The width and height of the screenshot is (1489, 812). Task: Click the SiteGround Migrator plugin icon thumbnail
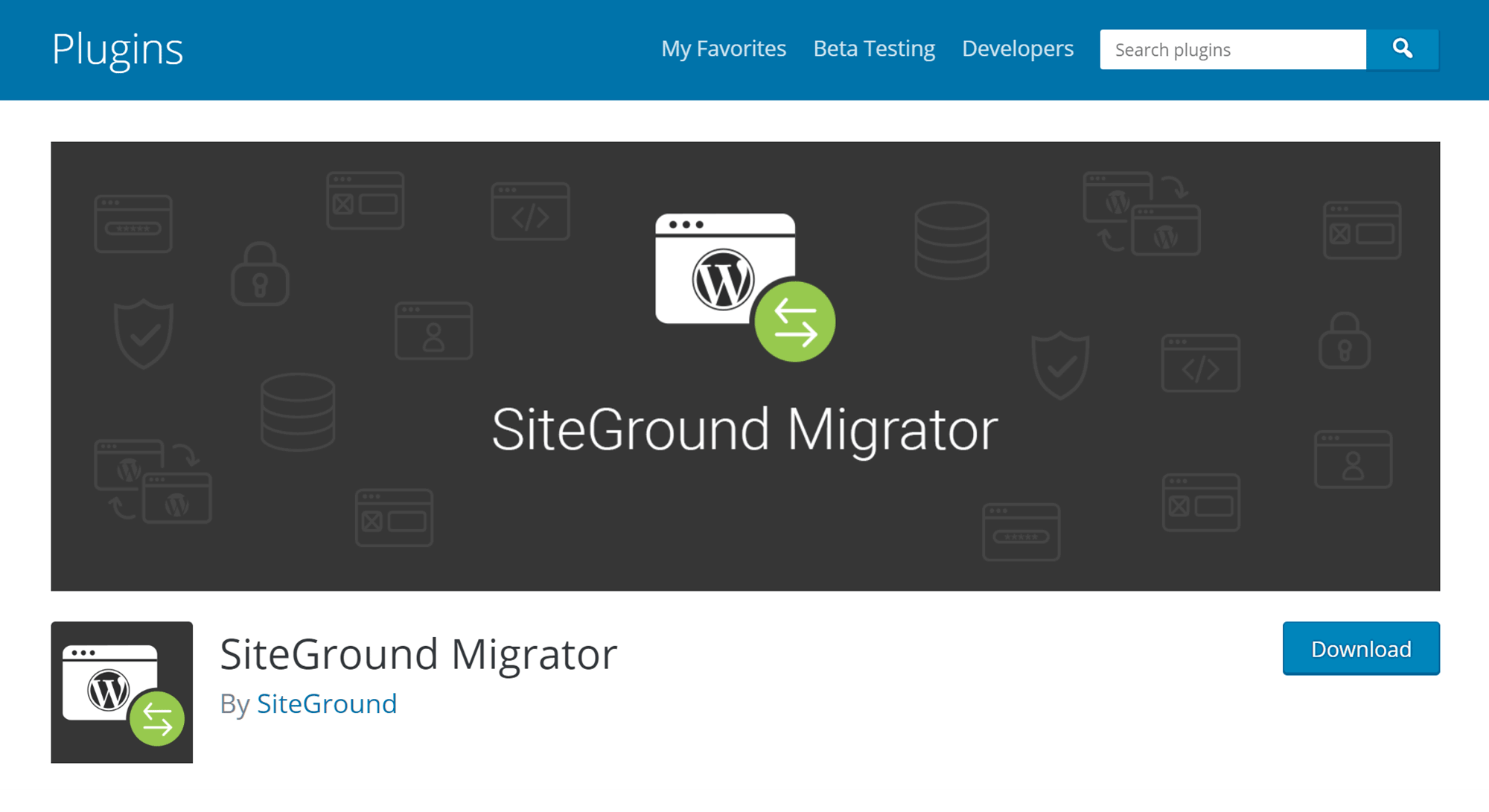[122, 692]
